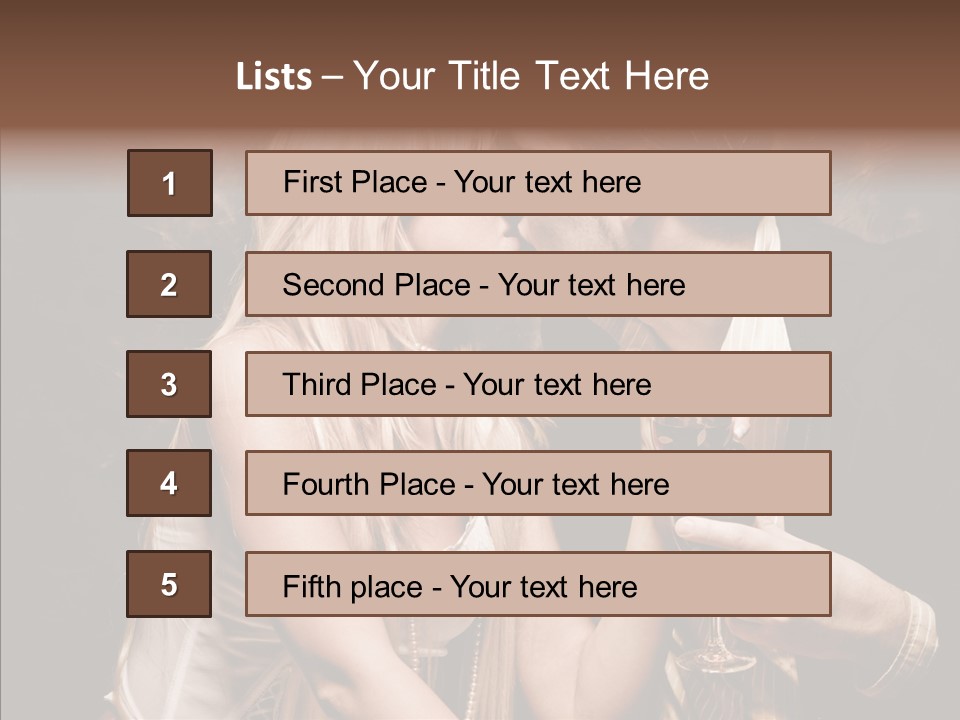Select the Fifth place text bar
The height and width of the screenshot is (720, 960).
tap(538, 583)
